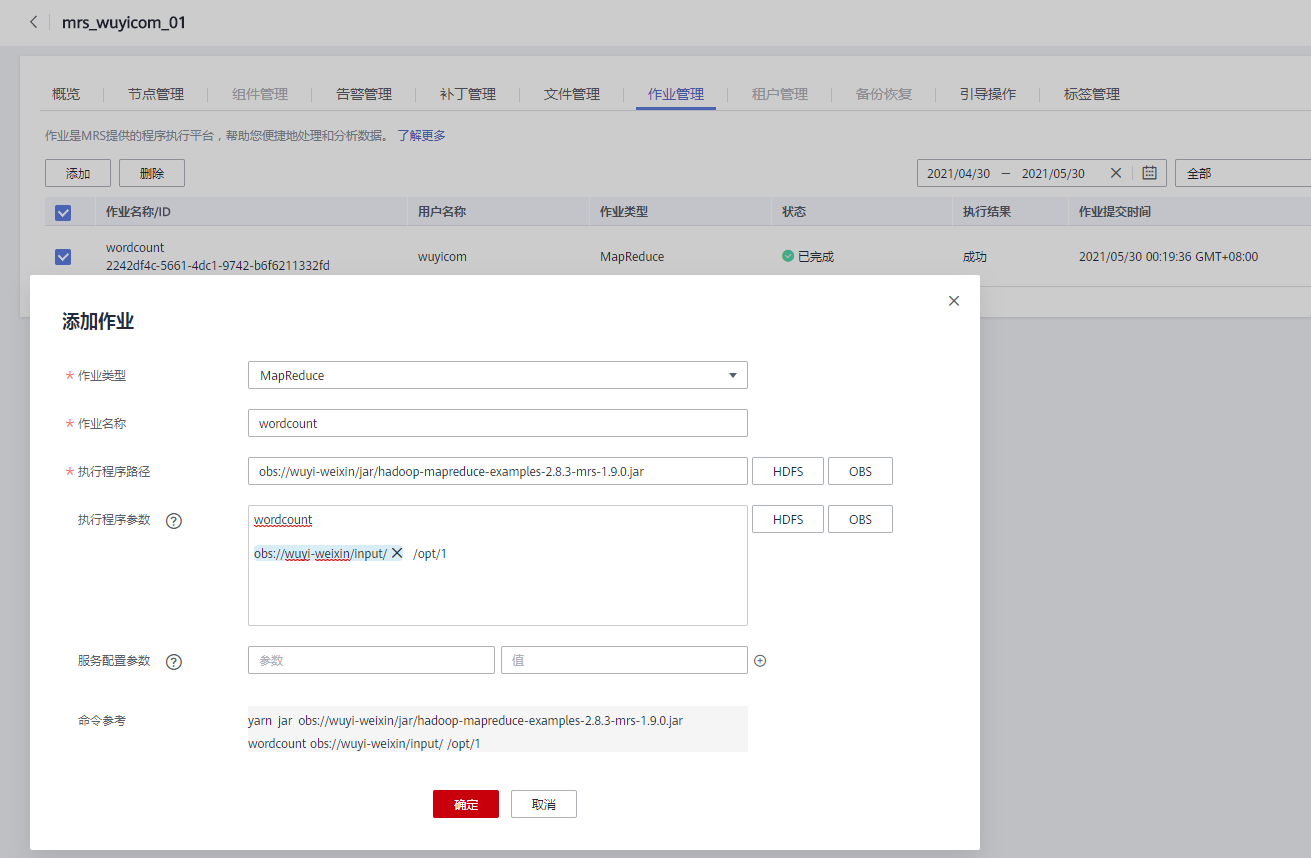Click the mrs_wuyicom_01 cluster title
Viewport: 1311px width, 858px height.
point(124,22)
